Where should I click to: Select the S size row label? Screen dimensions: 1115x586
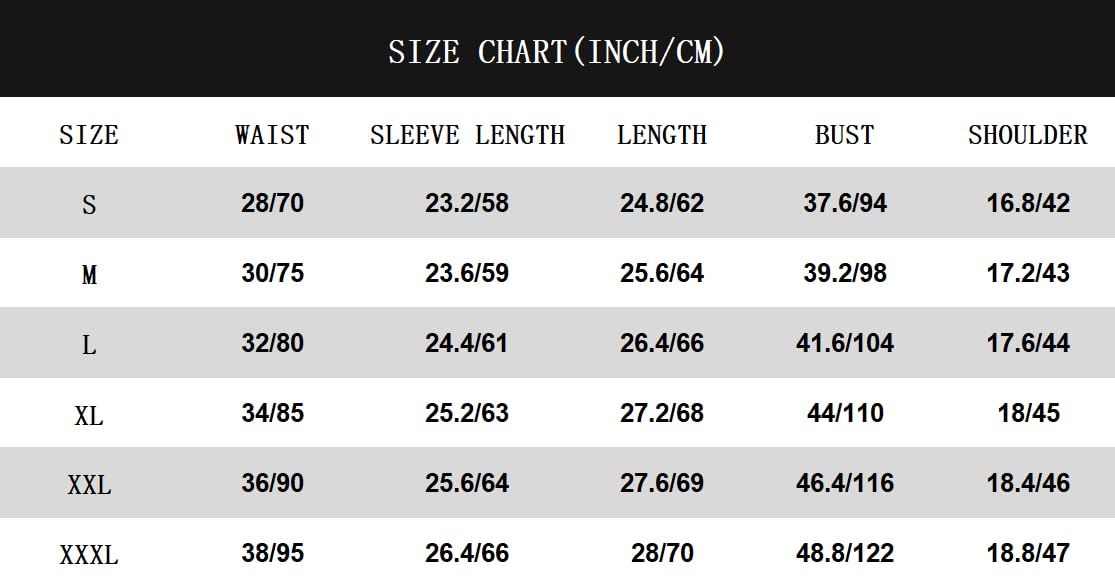tap(89, 205)
